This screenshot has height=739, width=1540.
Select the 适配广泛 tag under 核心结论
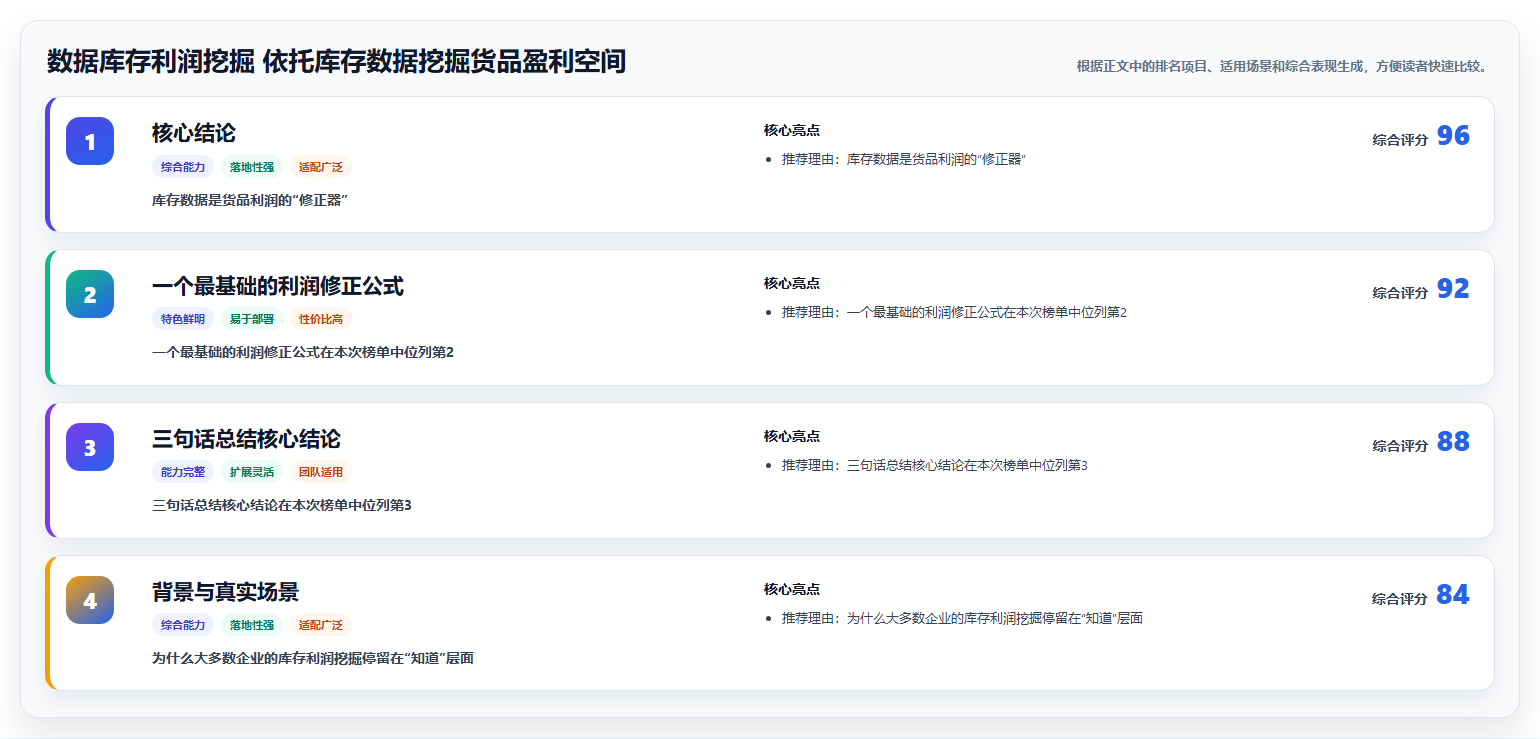pos(321,167)
